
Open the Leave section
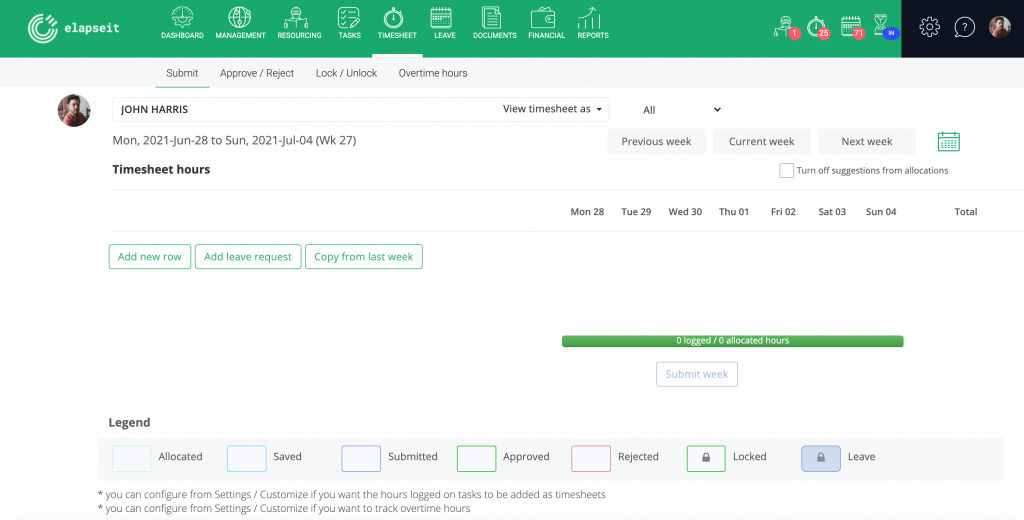445,24
